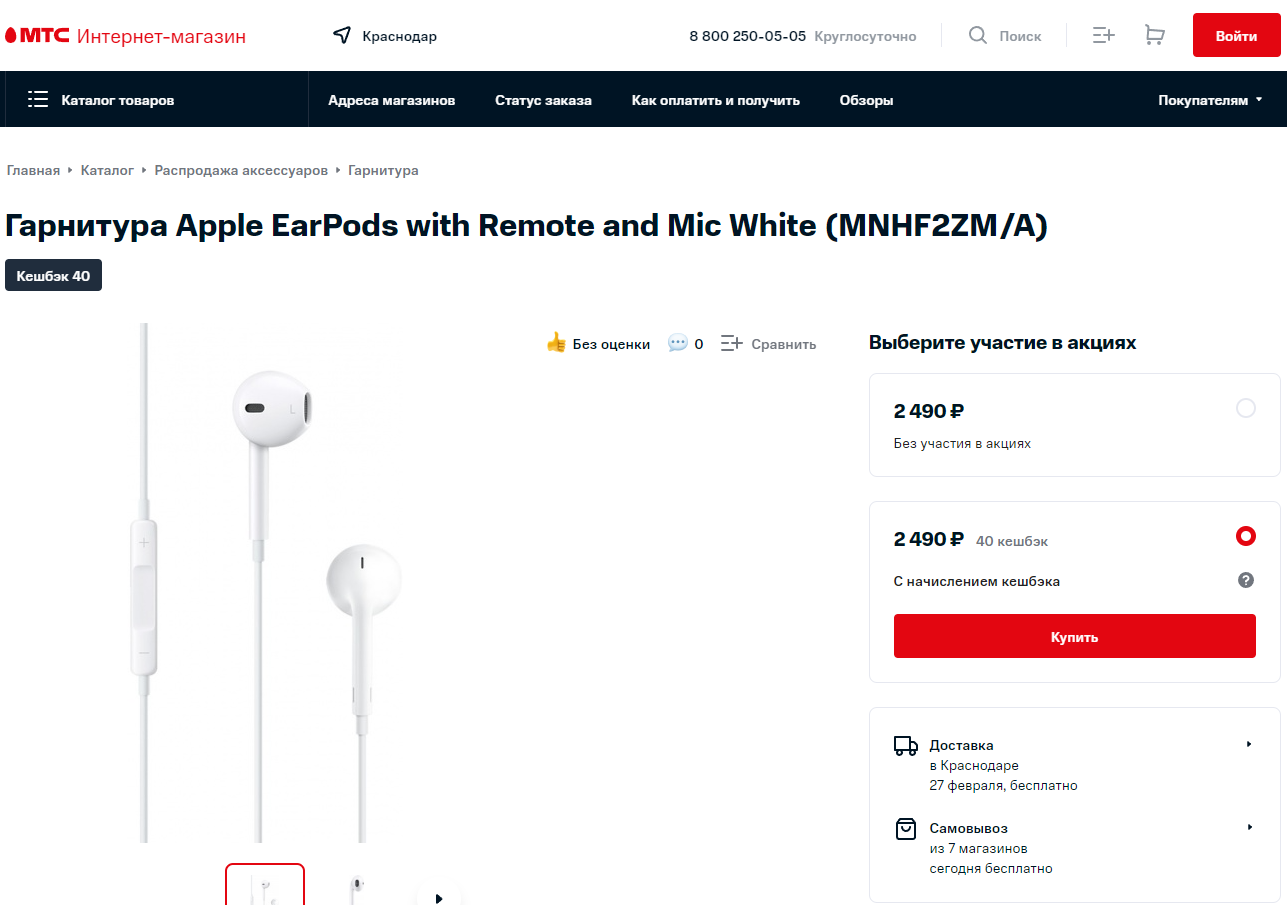Click the МТС logo
Viewport: 1287px width, 905px height.
tap(38, 37)
